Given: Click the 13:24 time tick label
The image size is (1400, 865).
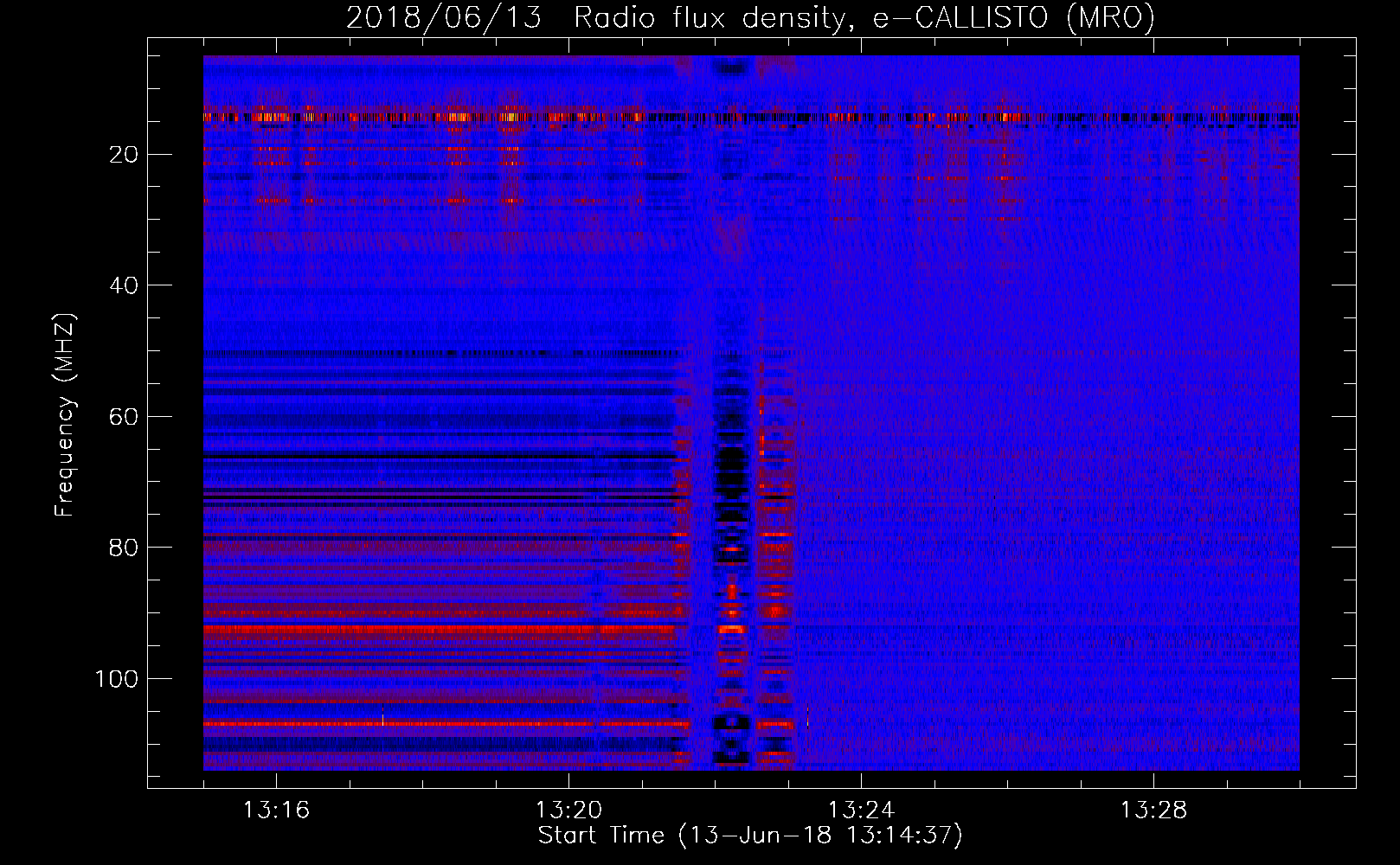Looking at the screenshot, I should click(861, 811).
